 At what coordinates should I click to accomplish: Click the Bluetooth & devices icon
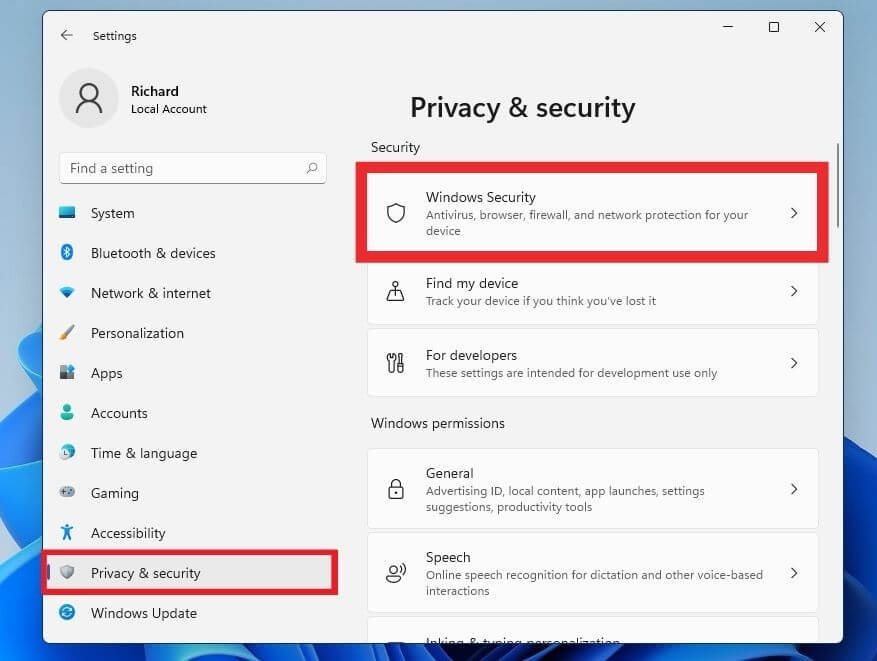click(x=67, y=253)
